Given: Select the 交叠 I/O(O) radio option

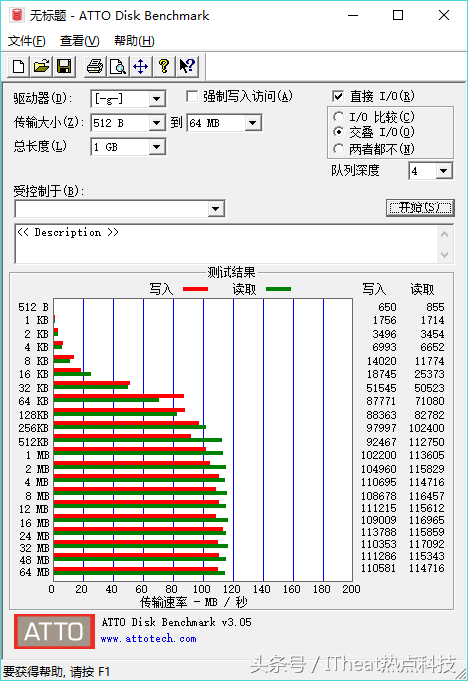Looking at the screenshot, I should tap(339, 132).
